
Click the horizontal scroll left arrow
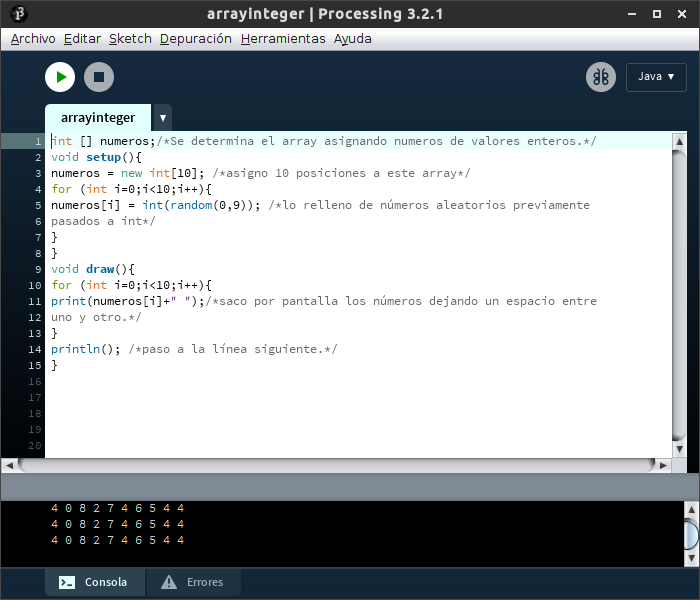tap(9, 465)
